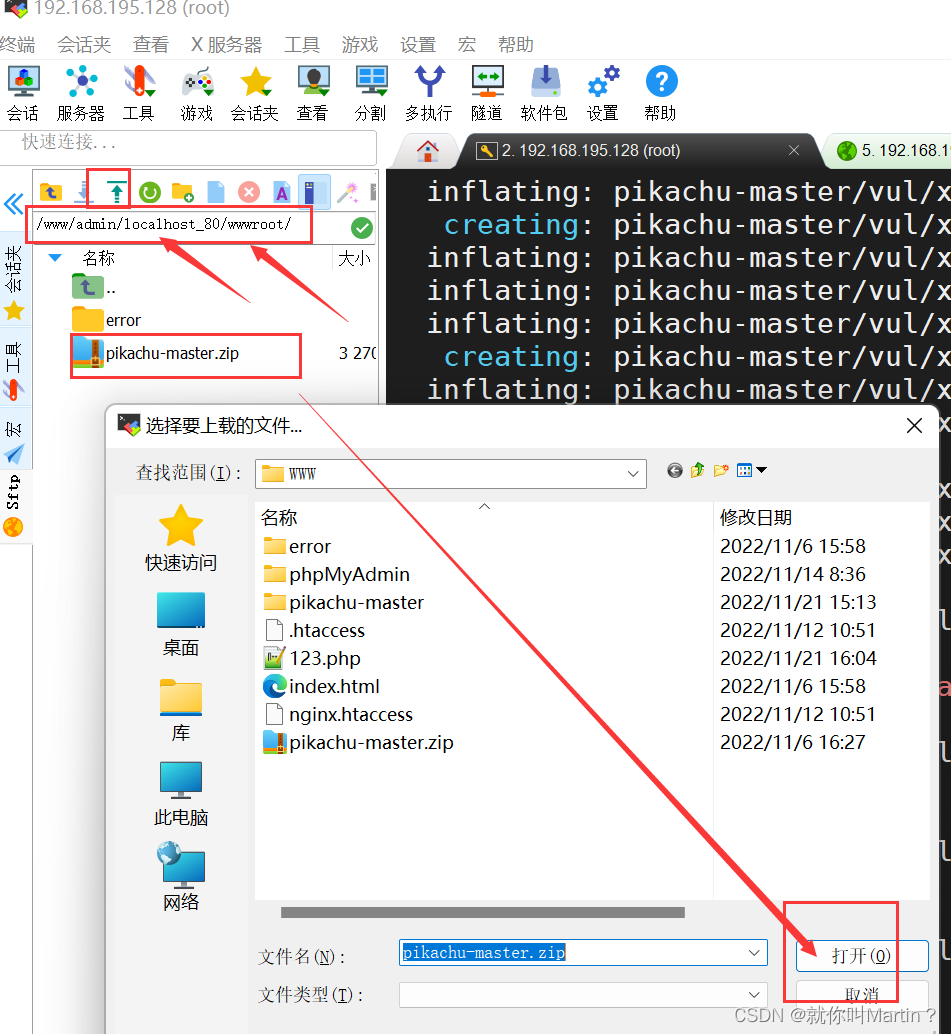This screenshot has height=1034, width=951.
Task: Click the 取消 button in the dialog
Action: coord(861,993)
